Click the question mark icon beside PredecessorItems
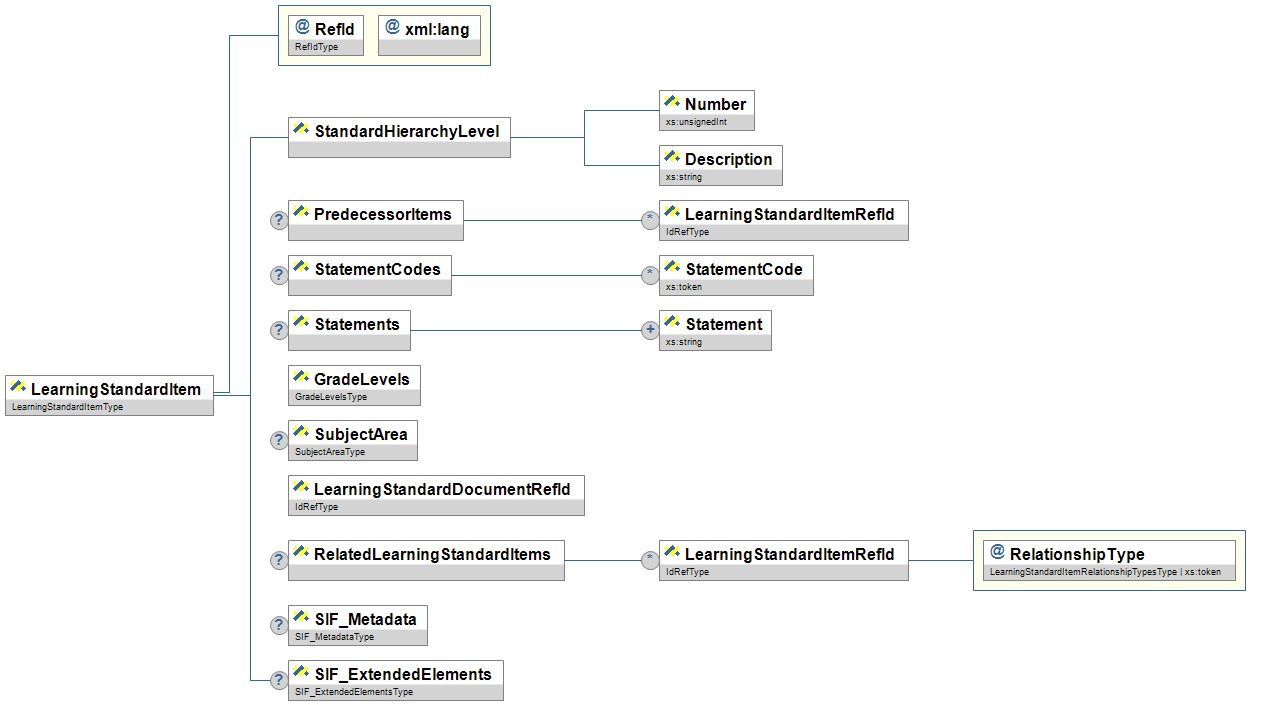The height and width of the screenshot is (705, 1286). pyautogui.click(x=279, y=220)
